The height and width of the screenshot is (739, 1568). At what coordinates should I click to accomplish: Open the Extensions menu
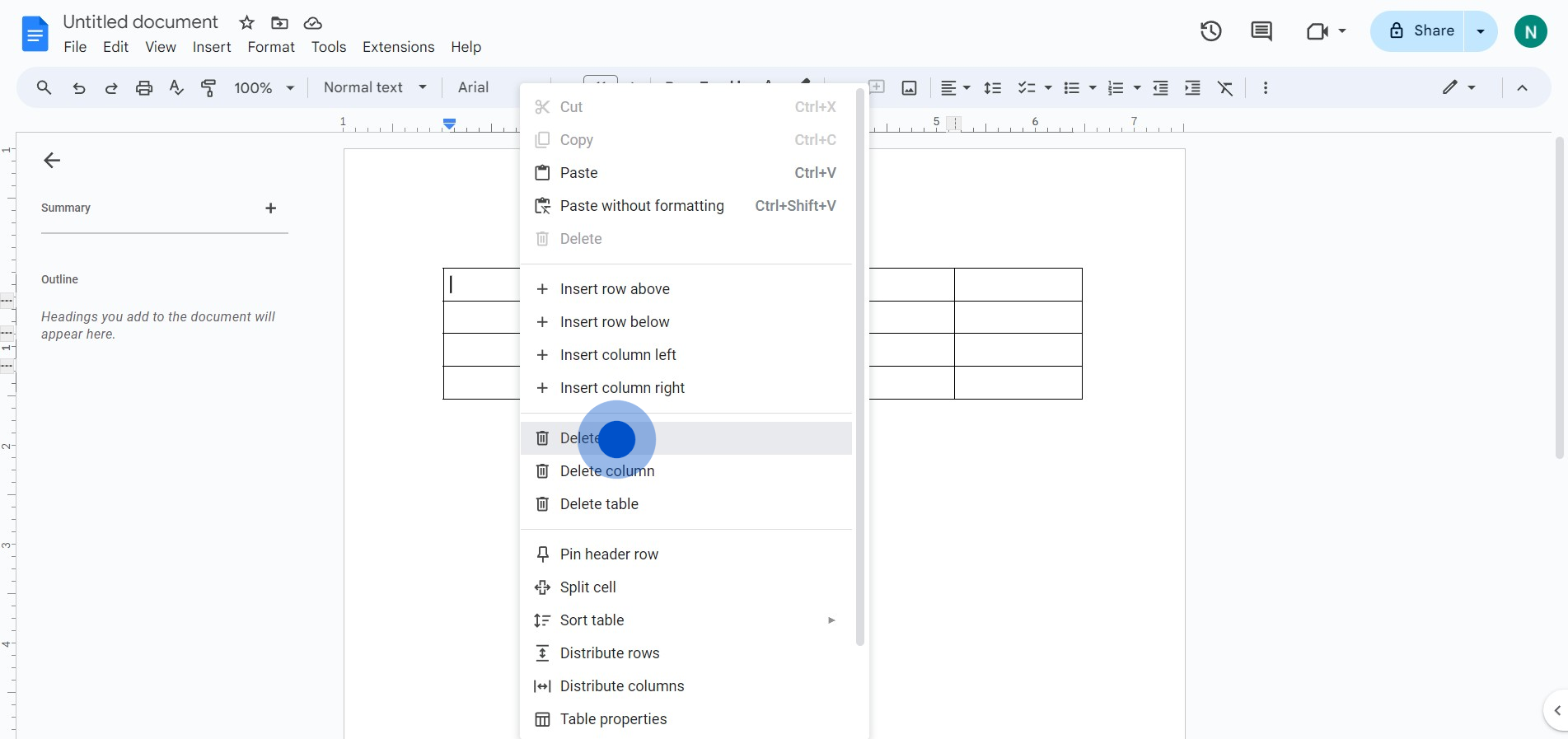(399, 47)
